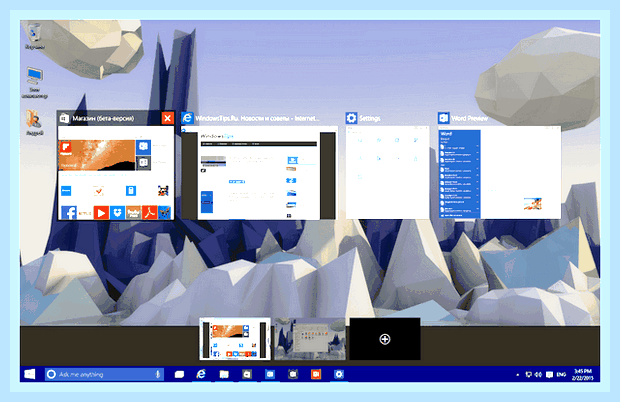Add a new virtual desktop with plus button
Image resolution: width=620 pixels, height=402 pixels.
[x=385, y=339]
